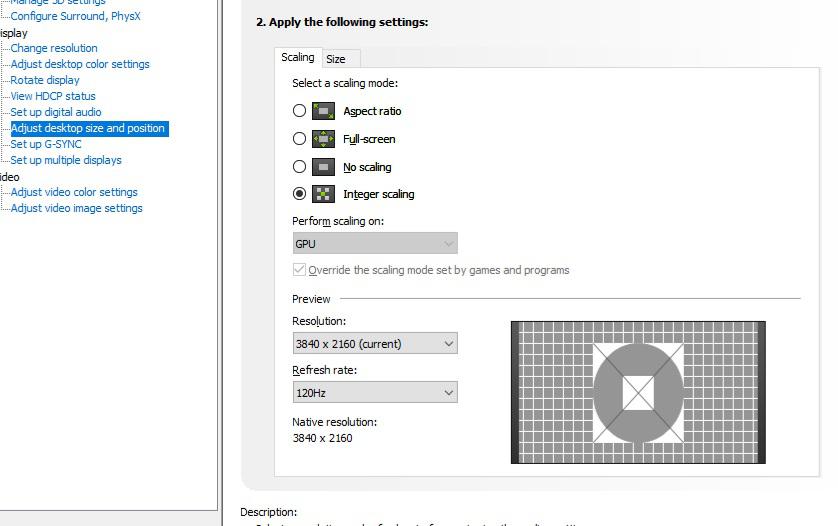Select the Full-screen radio button
838x526 pixels.
(299, 139)
